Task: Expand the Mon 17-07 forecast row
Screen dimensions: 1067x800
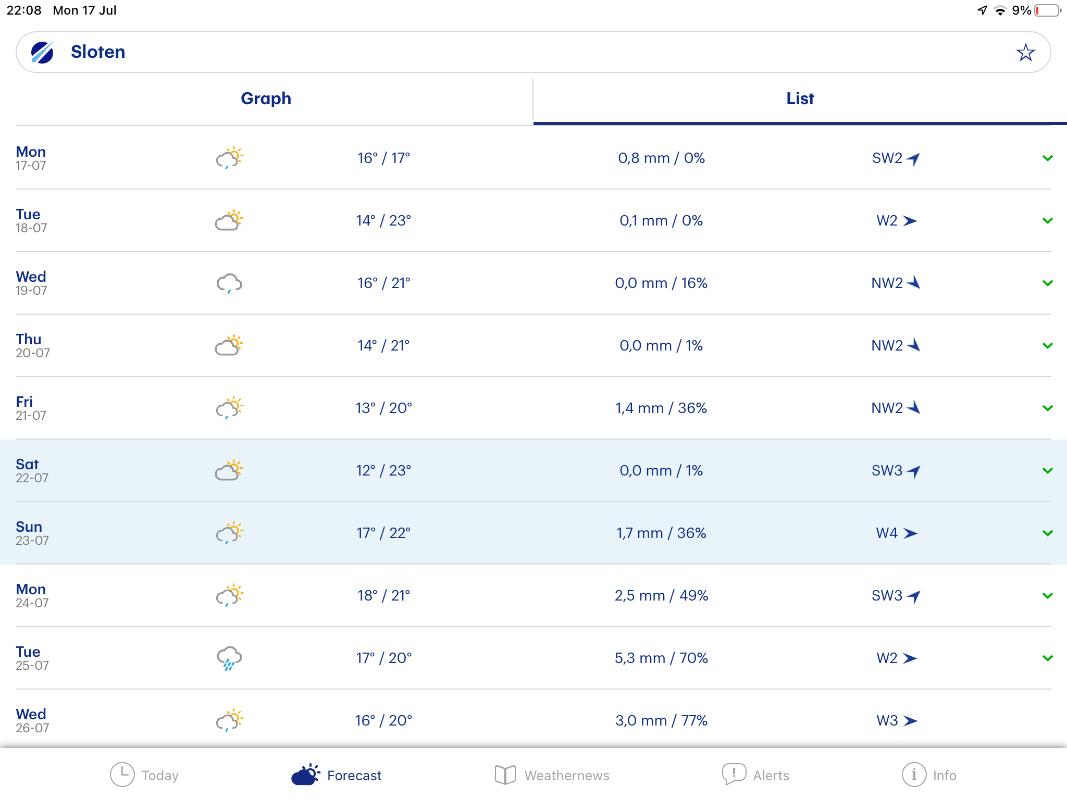Action: (x=1047, y=158)
